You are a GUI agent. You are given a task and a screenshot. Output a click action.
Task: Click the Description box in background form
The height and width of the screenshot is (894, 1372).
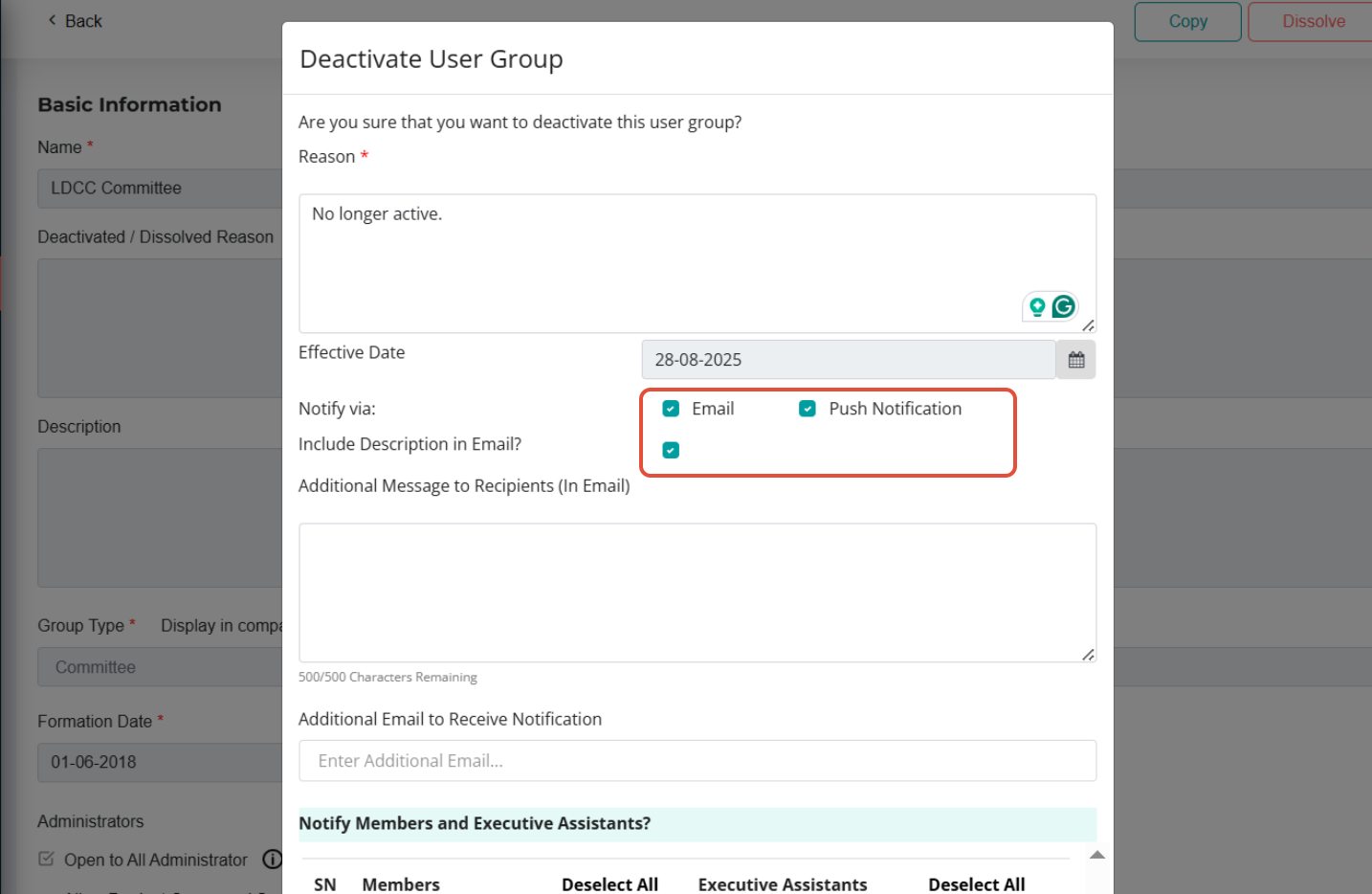(160, 518)
